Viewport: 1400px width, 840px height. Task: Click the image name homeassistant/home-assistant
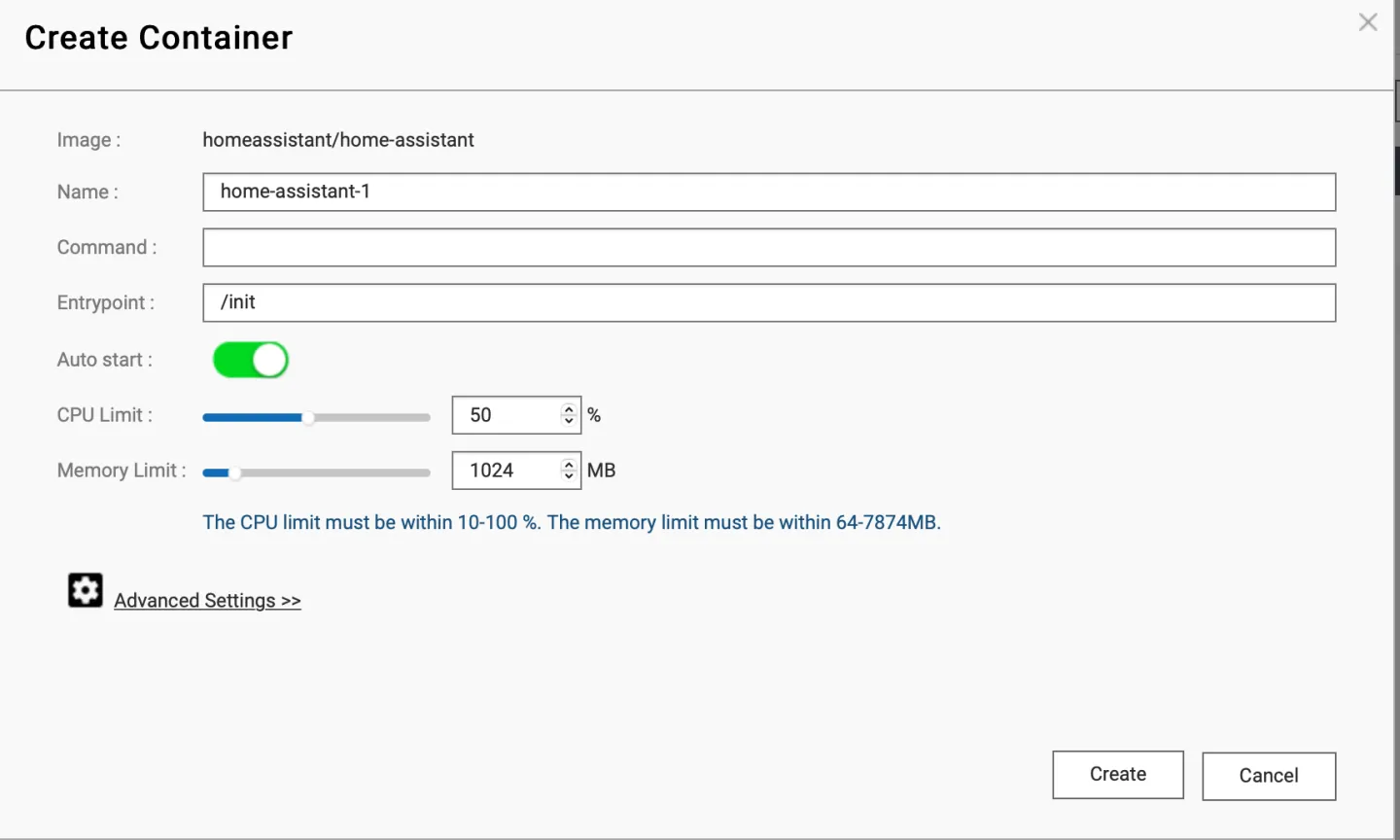coord(338,140)
